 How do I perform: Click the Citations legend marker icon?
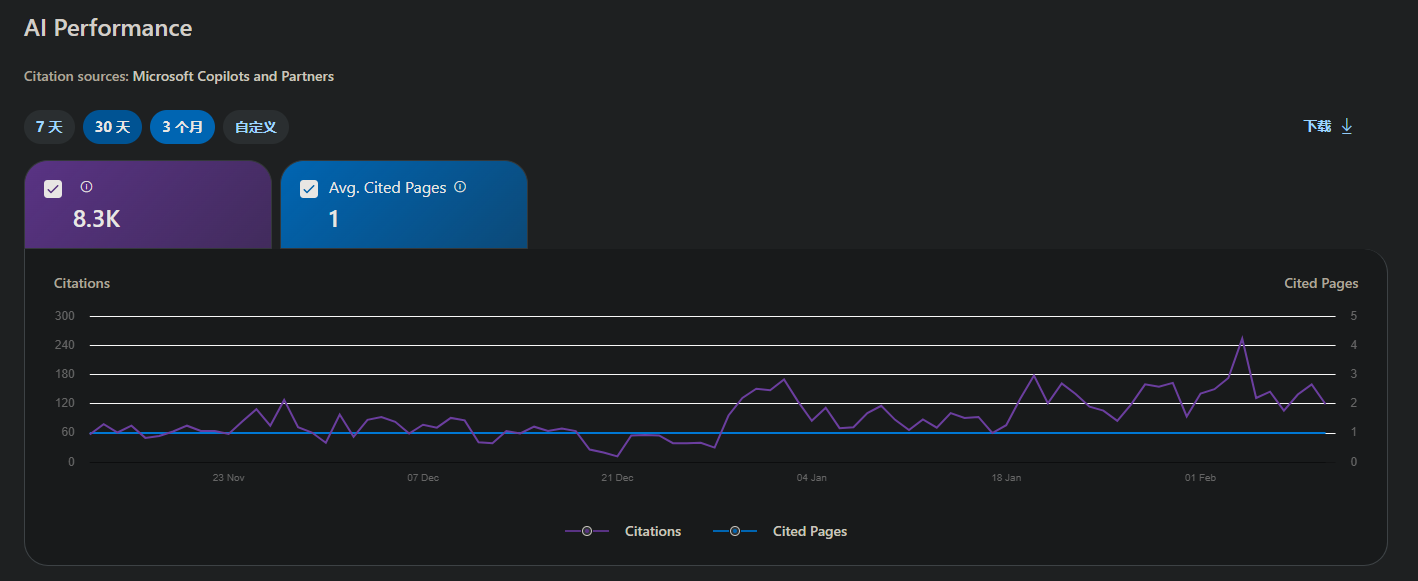(x=587, y=531)
